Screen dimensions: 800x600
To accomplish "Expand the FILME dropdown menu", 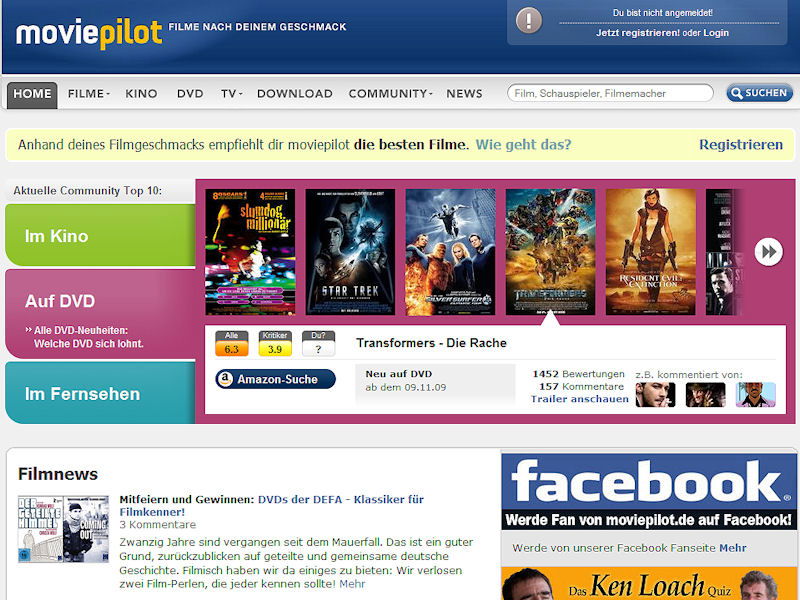I will click(x=89, y=94).
